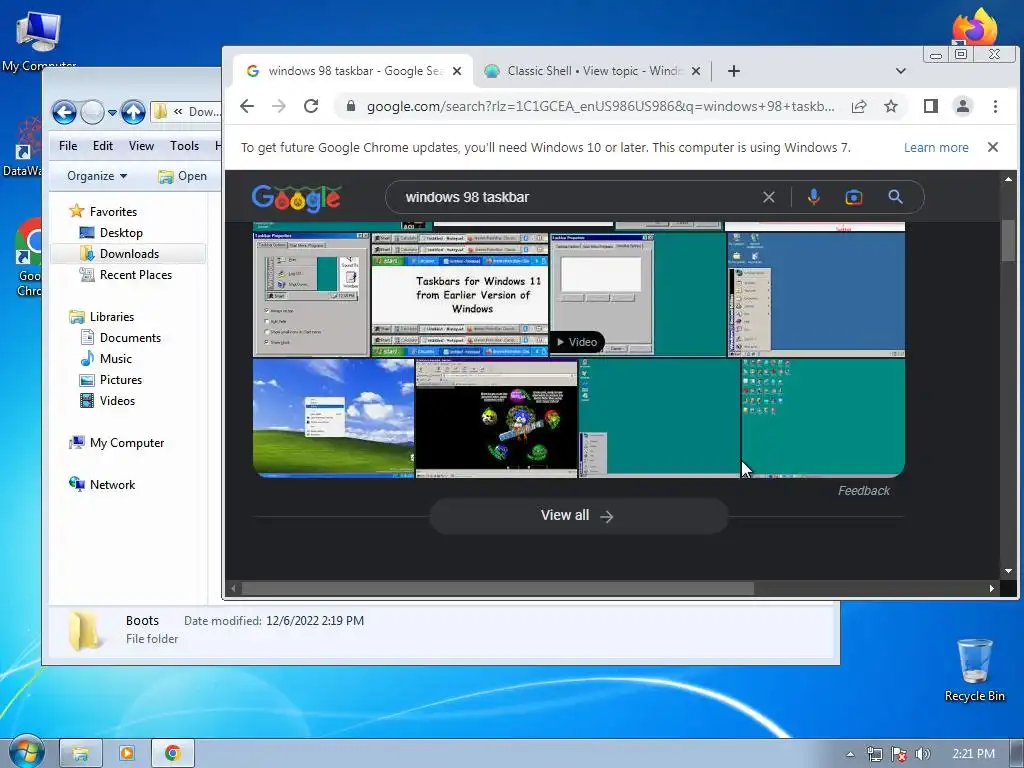The height and width of the screenshot is (768, 1024).
Task: Open Taskbars for Windows 11 thumbnail
Action: point(460,295)
